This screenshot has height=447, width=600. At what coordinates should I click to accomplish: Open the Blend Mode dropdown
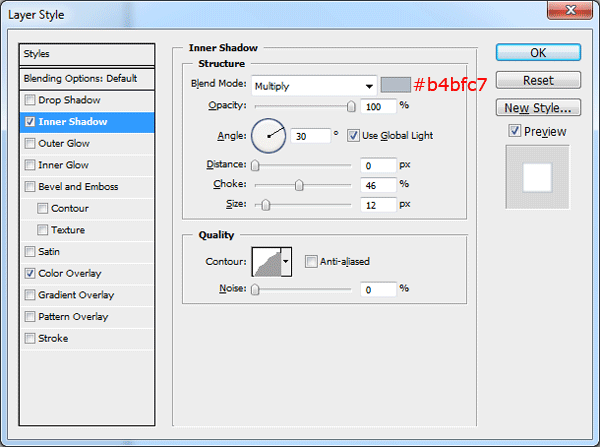tap(314, 85)
